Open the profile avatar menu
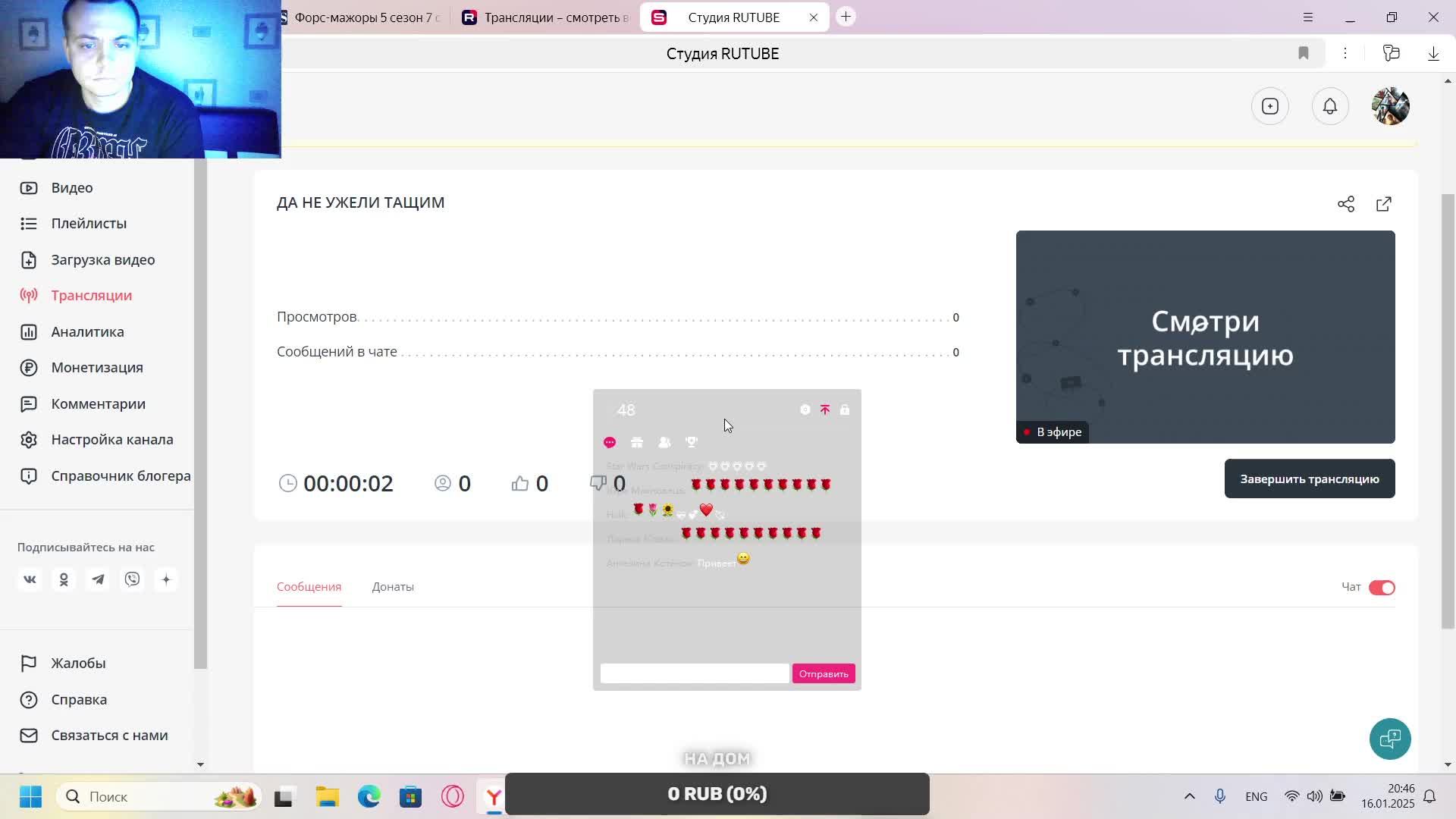Viewport: 1456px width, 819px height. coord(1391,106)
